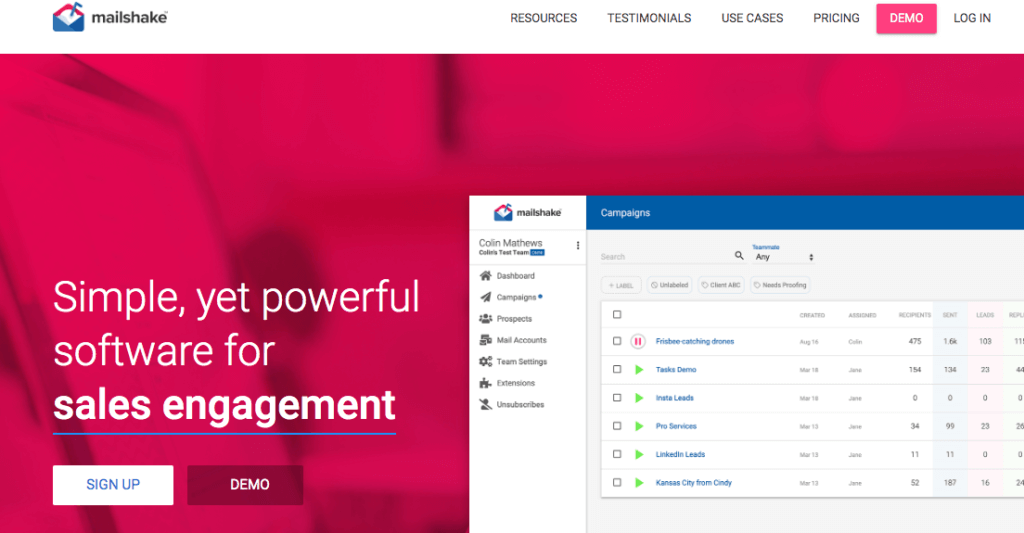The width and height of the screenshot is (1024, 533).
Task: Click the Campaigns paper-plane icon
Action: pyautogui.click(x=485, y=297)
